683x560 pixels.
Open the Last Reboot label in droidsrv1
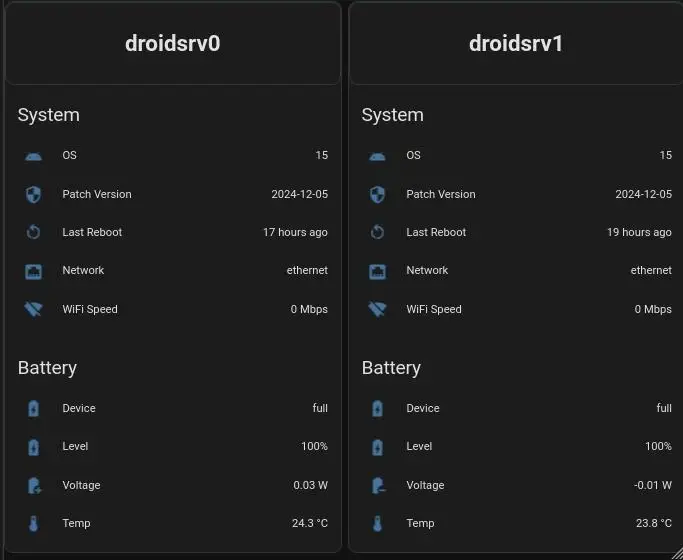436,232
